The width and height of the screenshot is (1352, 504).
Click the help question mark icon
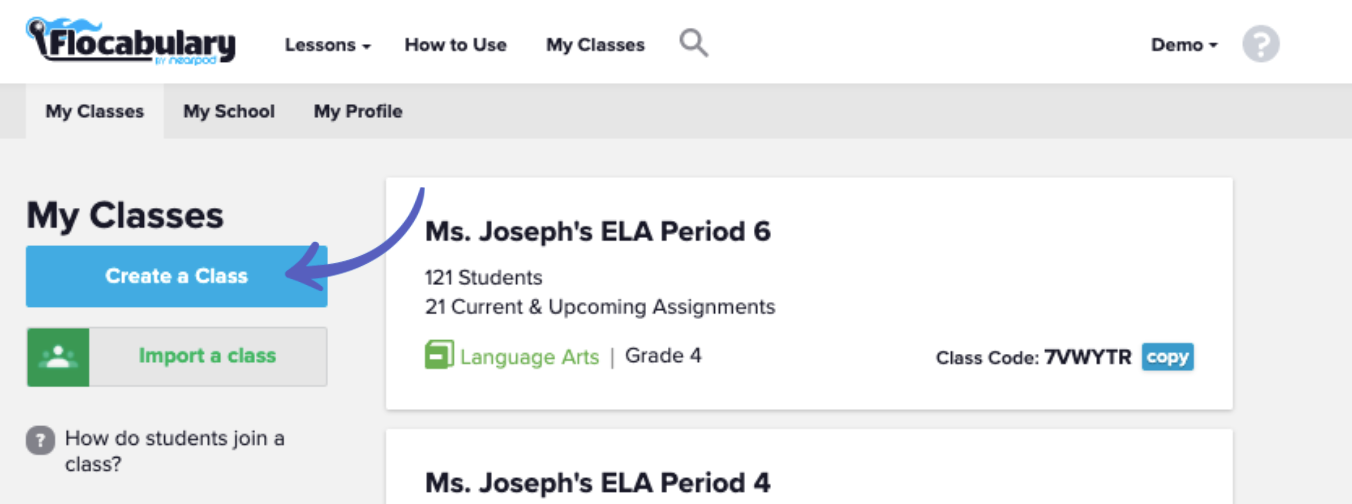[1261, 45]
